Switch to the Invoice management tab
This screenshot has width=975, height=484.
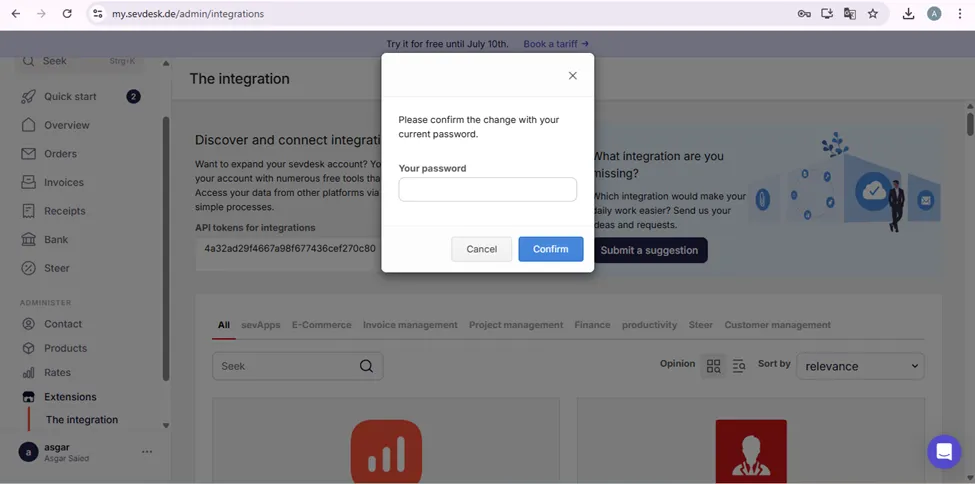click(x=410, y=325)
